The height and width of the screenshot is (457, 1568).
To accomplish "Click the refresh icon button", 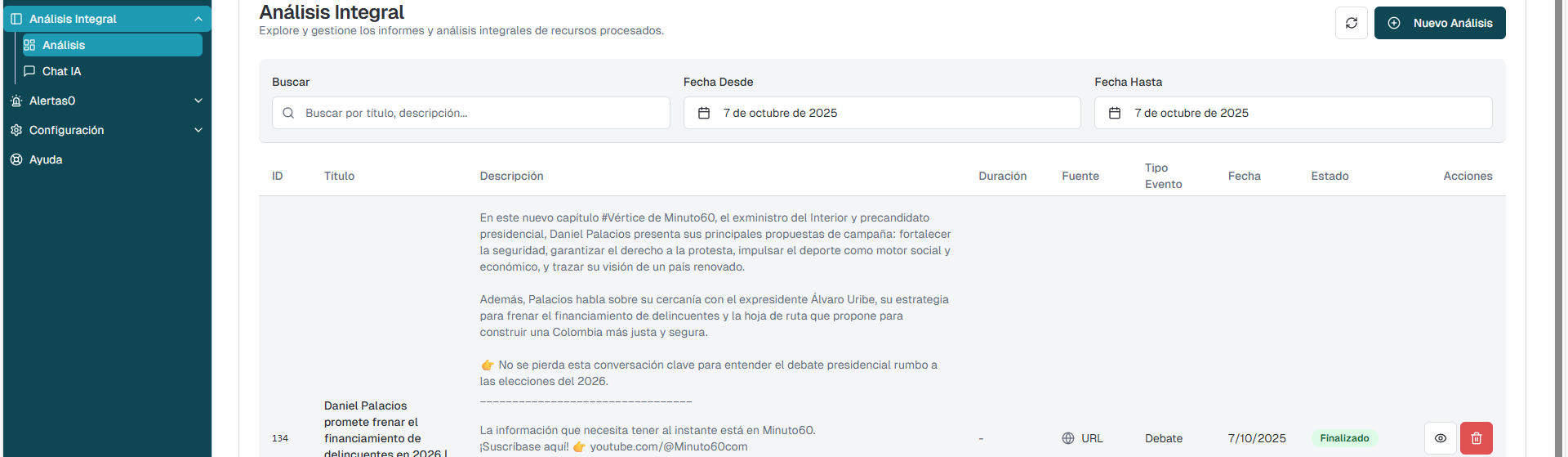I will 1351,23.
